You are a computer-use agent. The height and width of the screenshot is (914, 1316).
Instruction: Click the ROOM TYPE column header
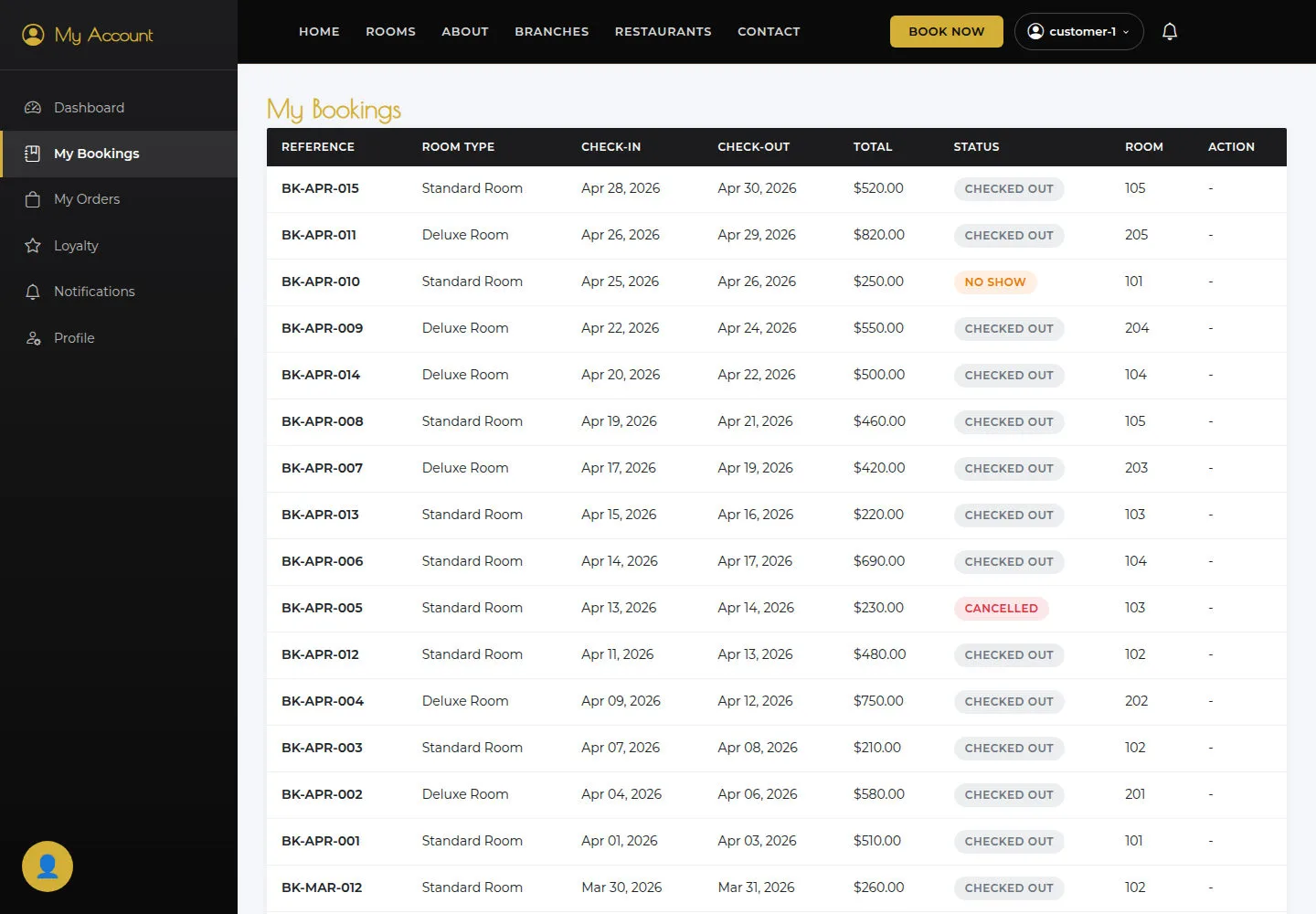coord(458,147)
